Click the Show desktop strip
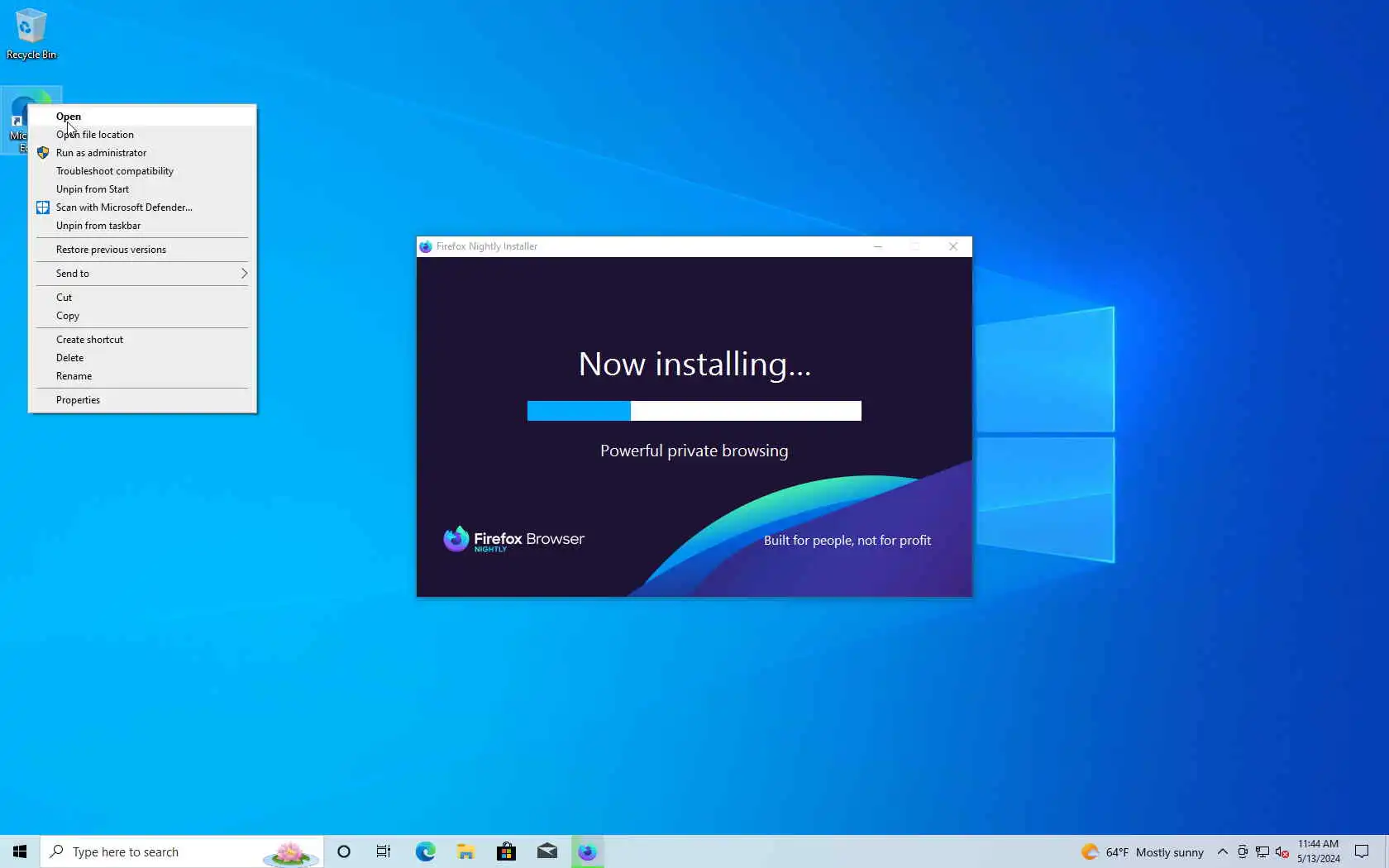1389x868 pixels. 1386,851
